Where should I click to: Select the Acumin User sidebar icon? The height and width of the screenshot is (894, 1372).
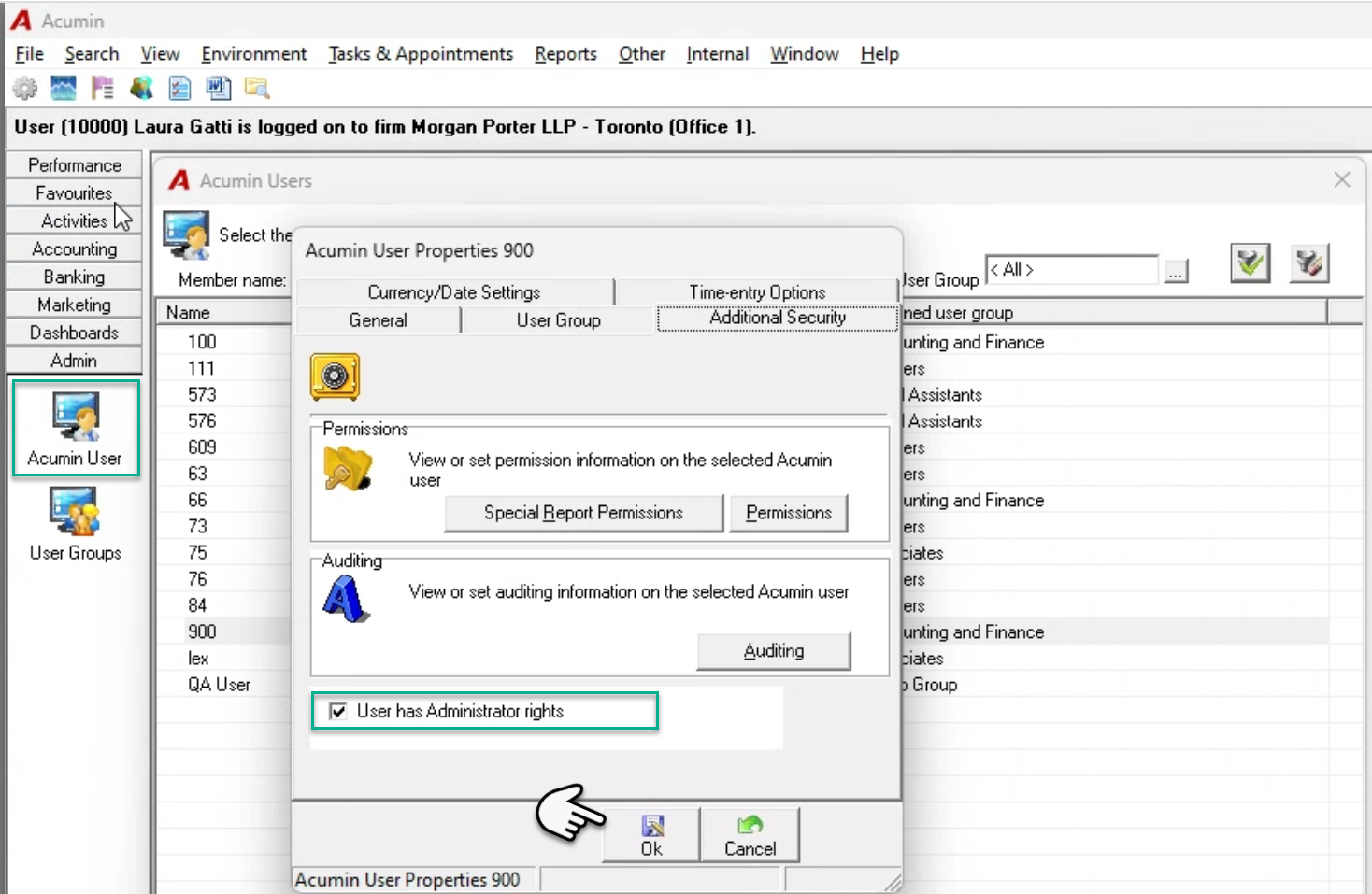click(76, 429)
